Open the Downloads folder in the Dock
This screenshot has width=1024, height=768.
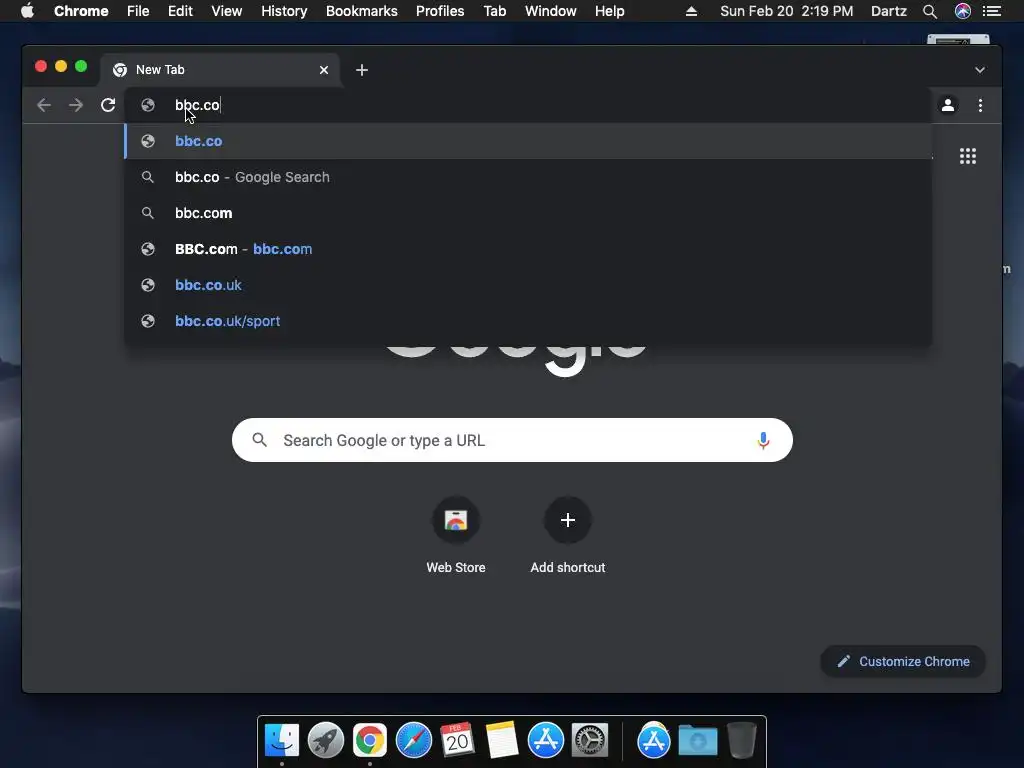pos(697,741)
